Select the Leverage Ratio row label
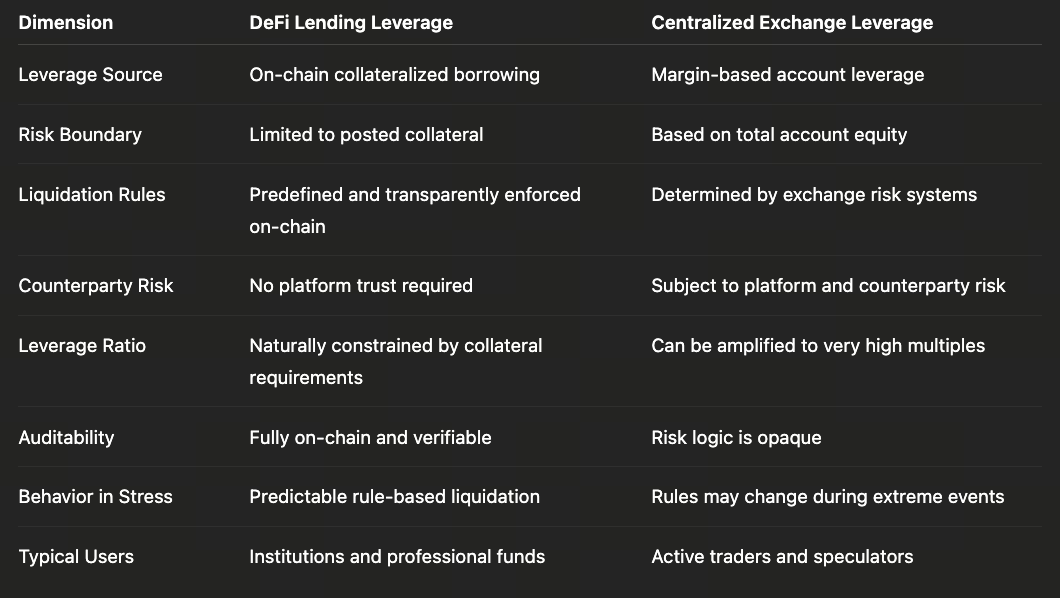This screenshot has height=598, width=1060. click(x=82, y=345)
